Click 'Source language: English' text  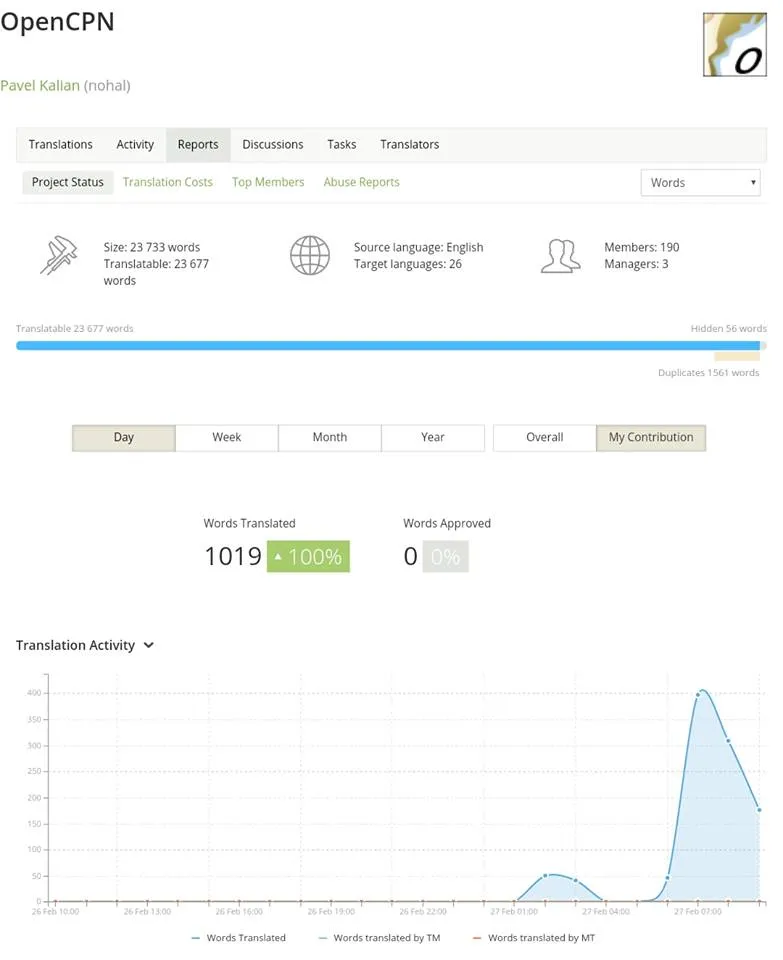point(418,247)
